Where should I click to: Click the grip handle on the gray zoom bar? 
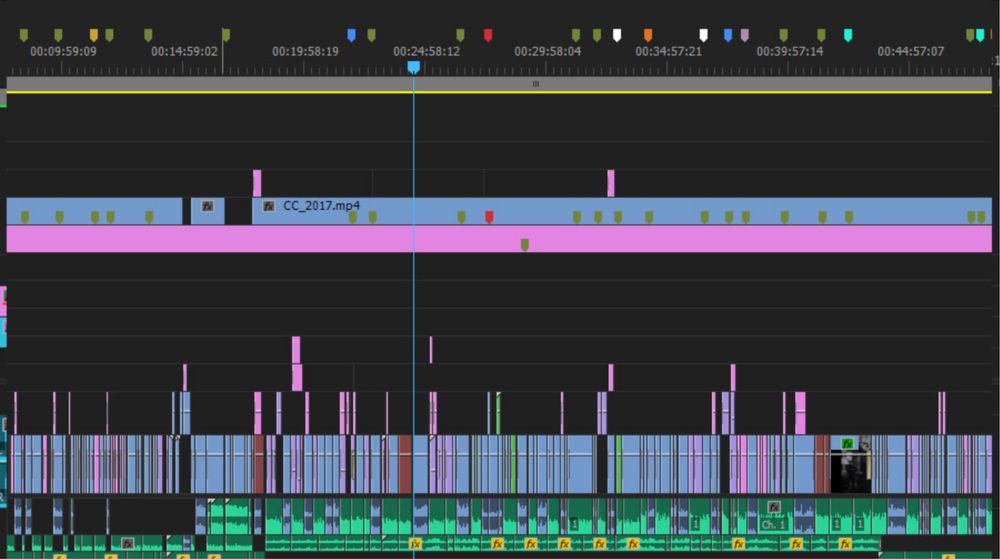(x=536, y=83)
